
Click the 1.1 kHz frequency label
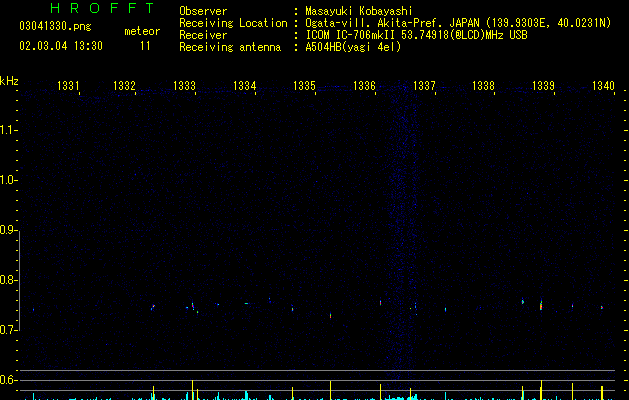click(x=8, y=130)
